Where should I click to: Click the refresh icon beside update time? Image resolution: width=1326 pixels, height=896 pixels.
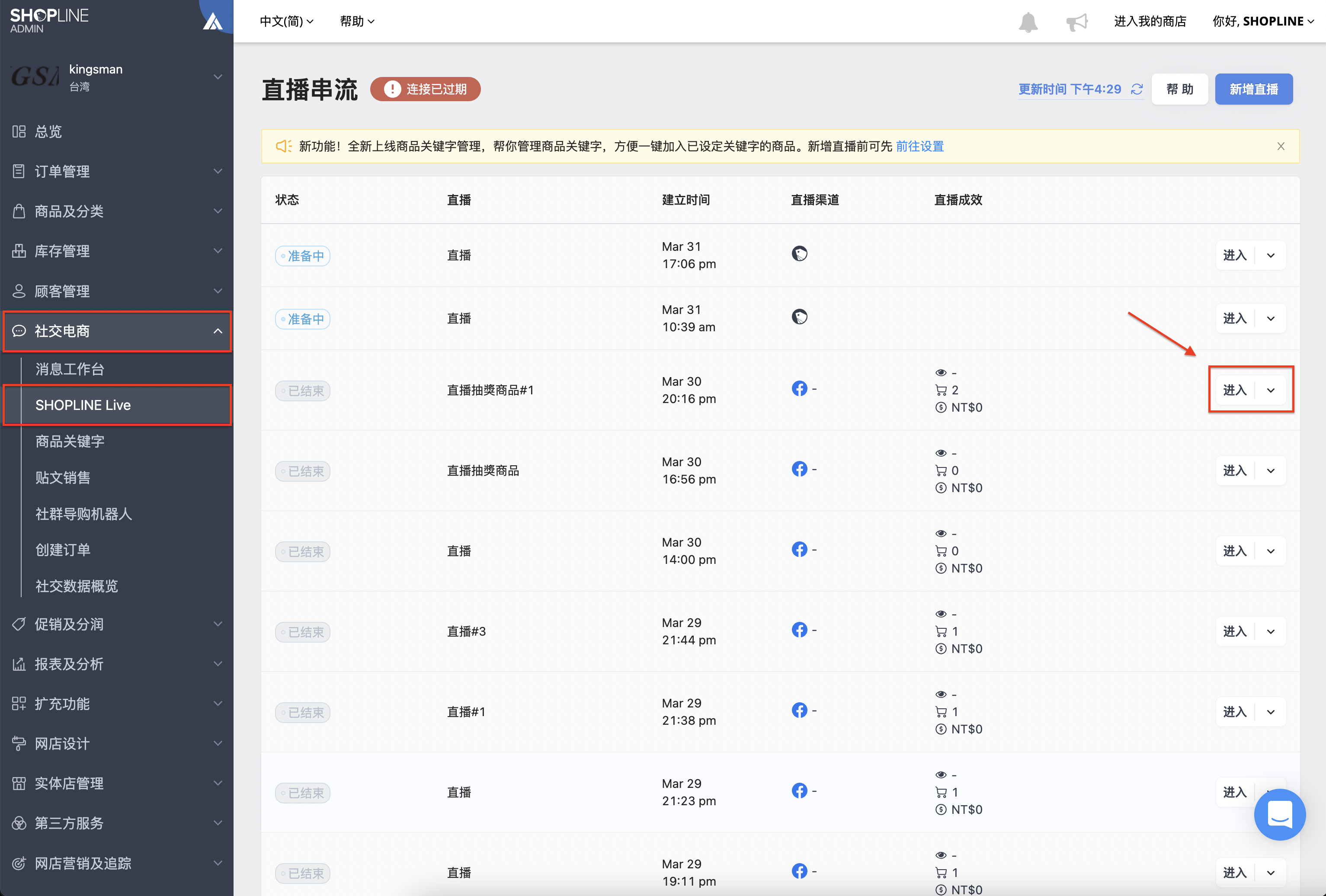pyautogui.click(x=1137, y=90)
